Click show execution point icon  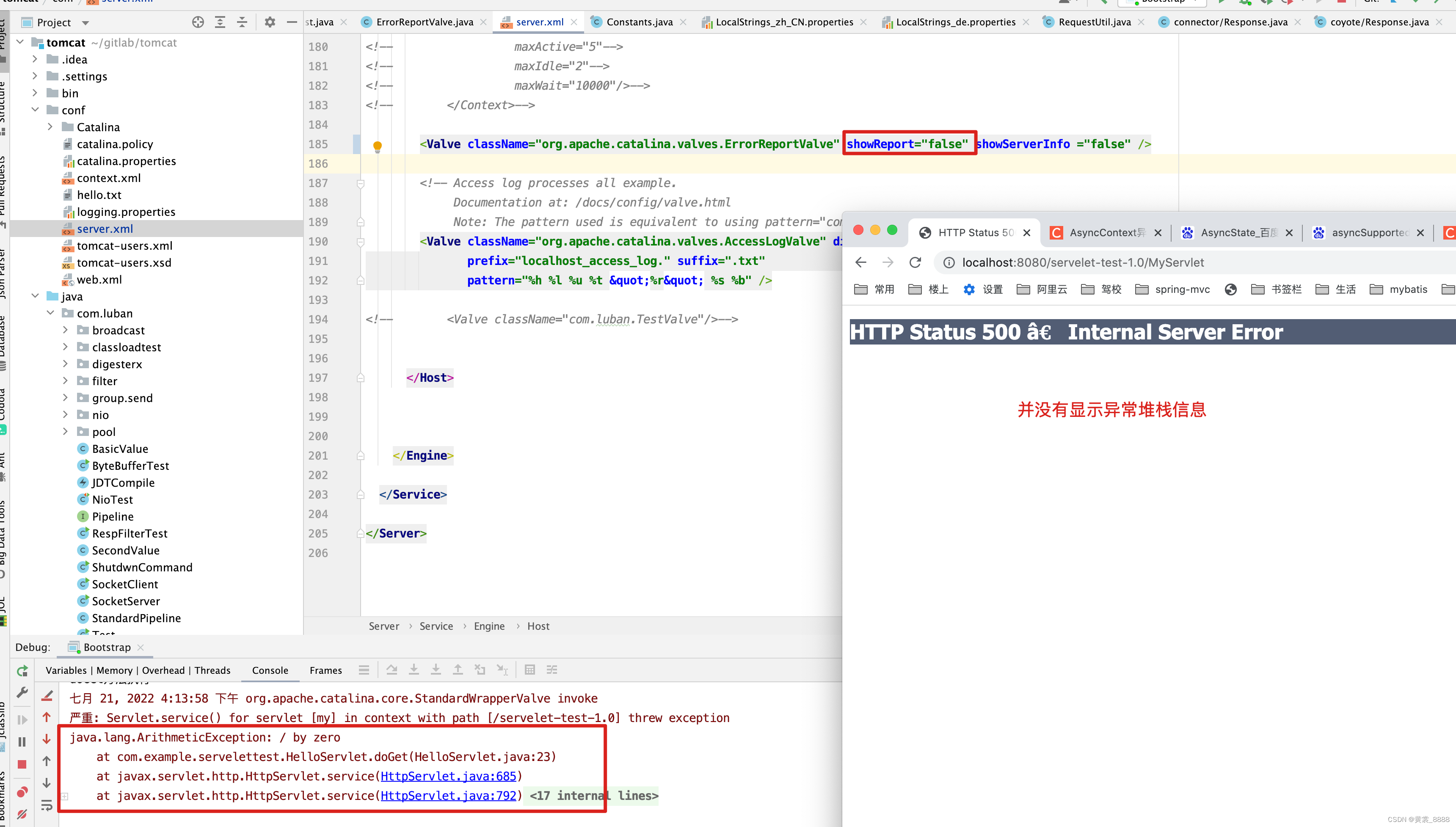tap(364, 670)
